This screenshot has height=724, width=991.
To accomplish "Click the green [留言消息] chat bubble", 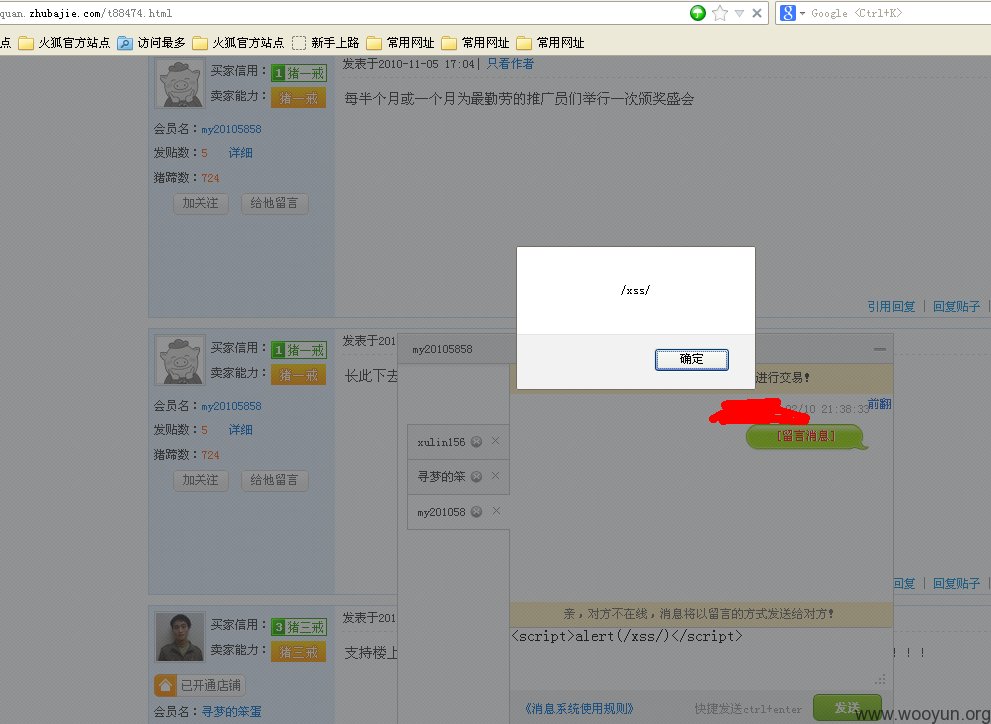I will click(x=806, y=437).
